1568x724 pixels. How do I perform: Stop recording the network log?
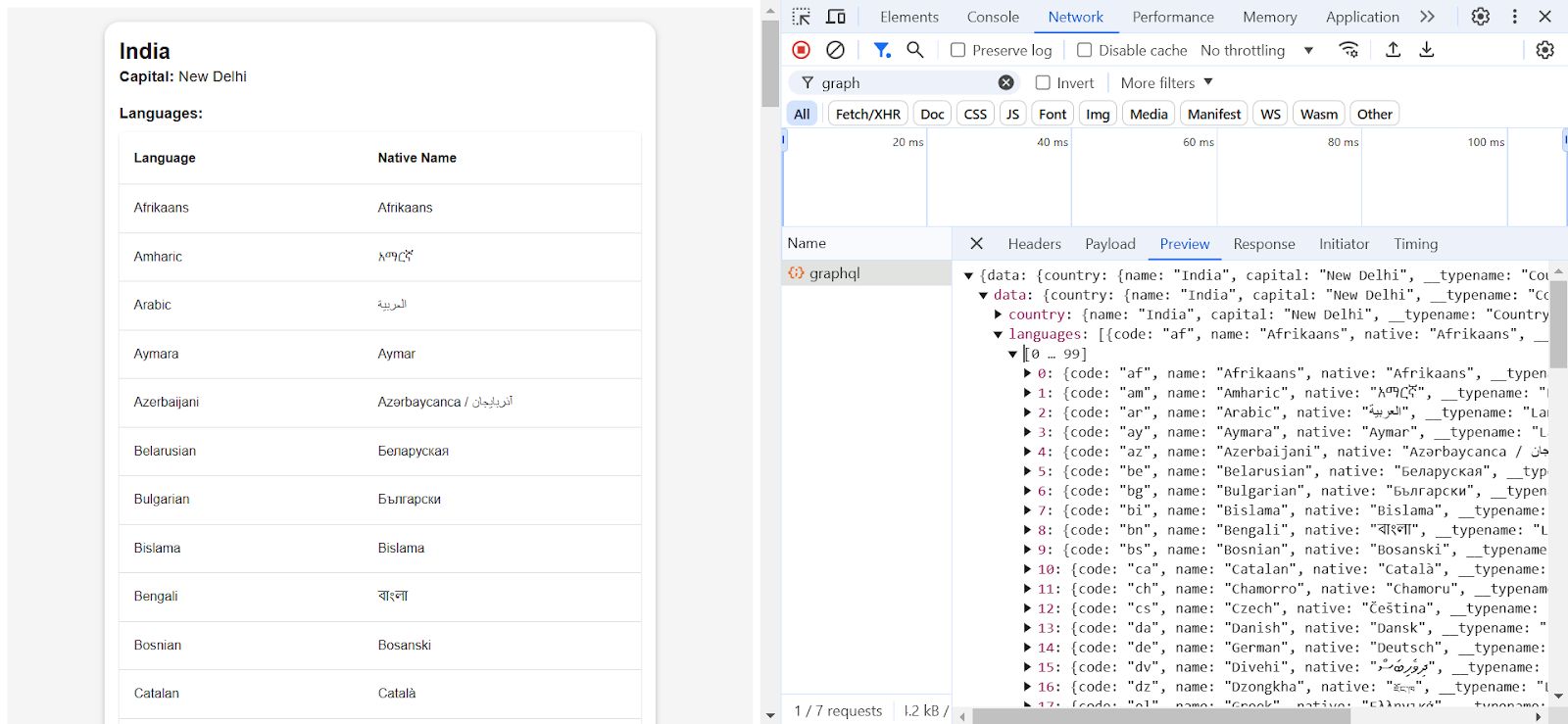(801, 50)
